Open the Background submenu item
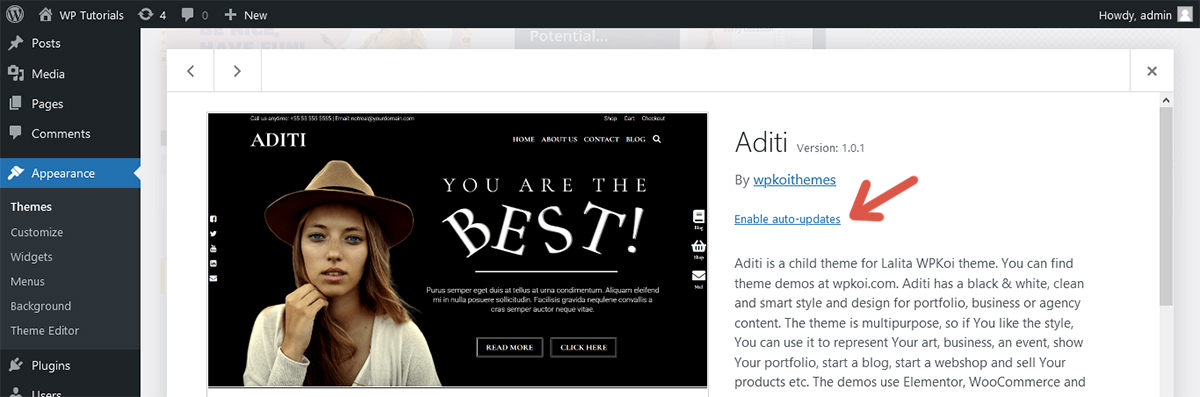 point(41,306)
